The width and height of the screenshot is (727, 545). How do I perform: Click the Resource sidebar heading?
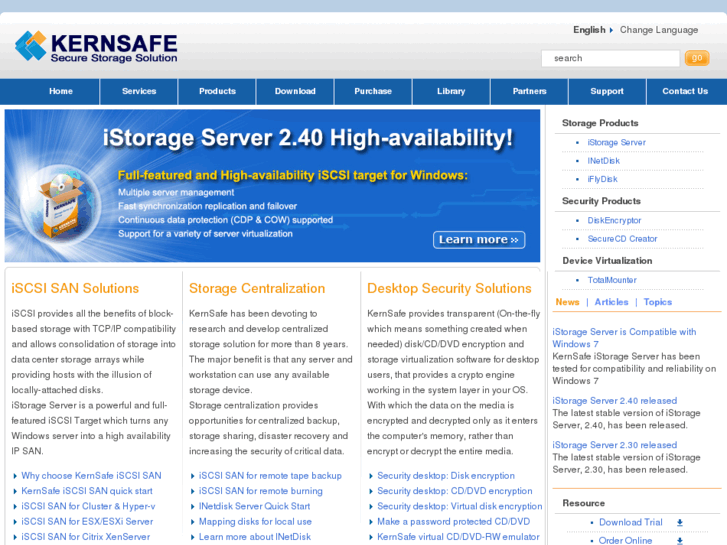(x=584, y=503)
